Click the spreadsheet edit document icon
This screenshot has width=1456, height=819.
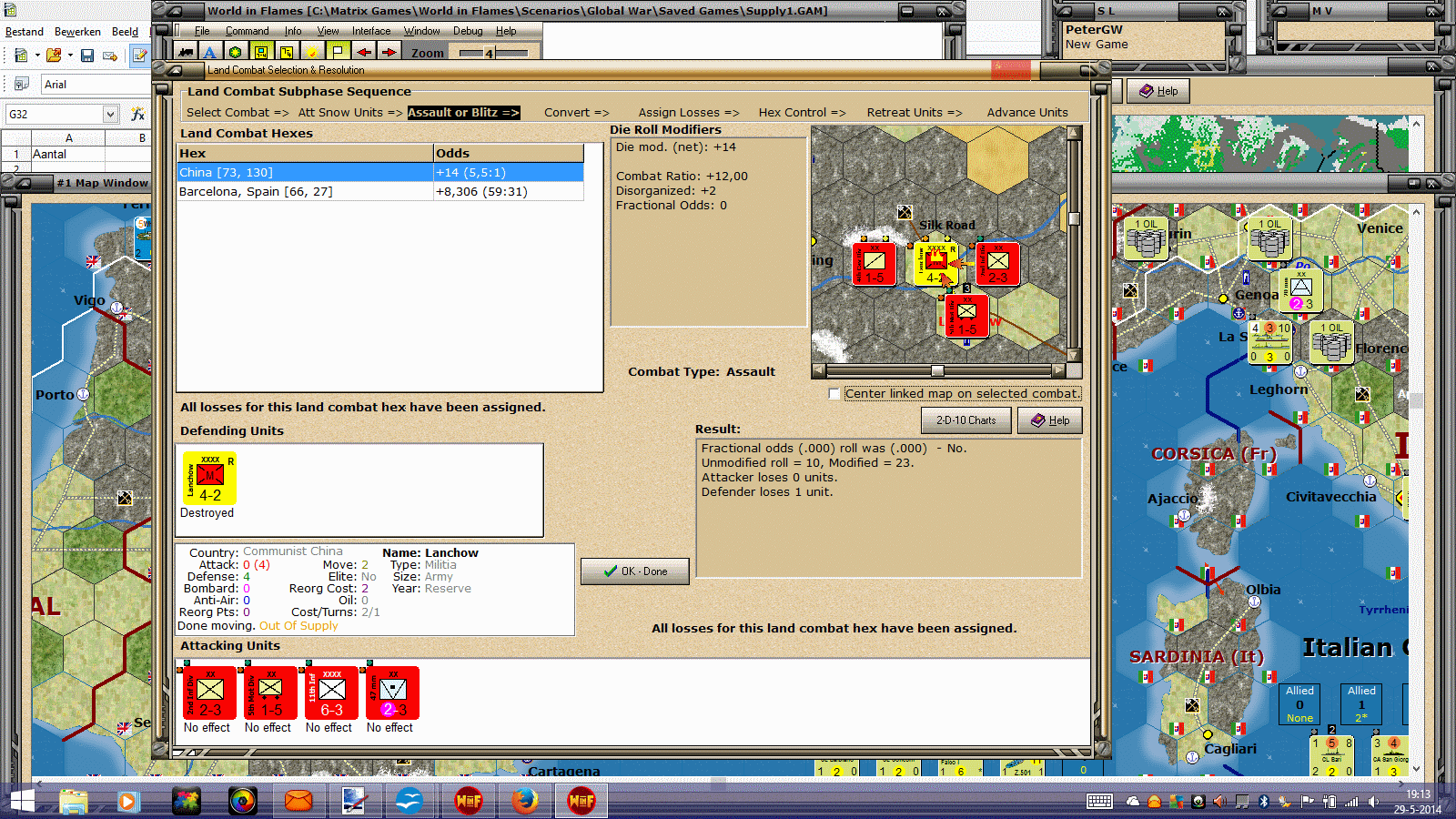click(x=140, y=56)
